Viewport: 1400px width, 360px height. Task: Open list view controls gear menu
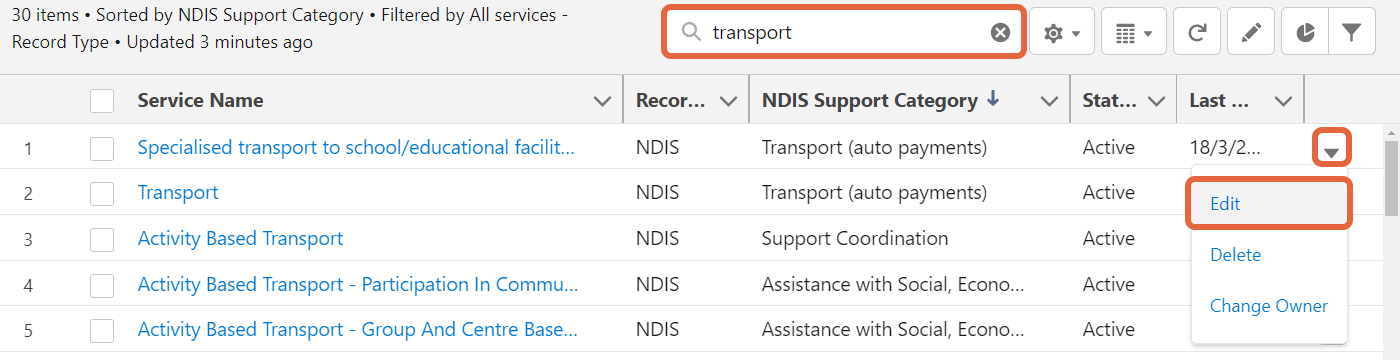(x=1061, y=33)
